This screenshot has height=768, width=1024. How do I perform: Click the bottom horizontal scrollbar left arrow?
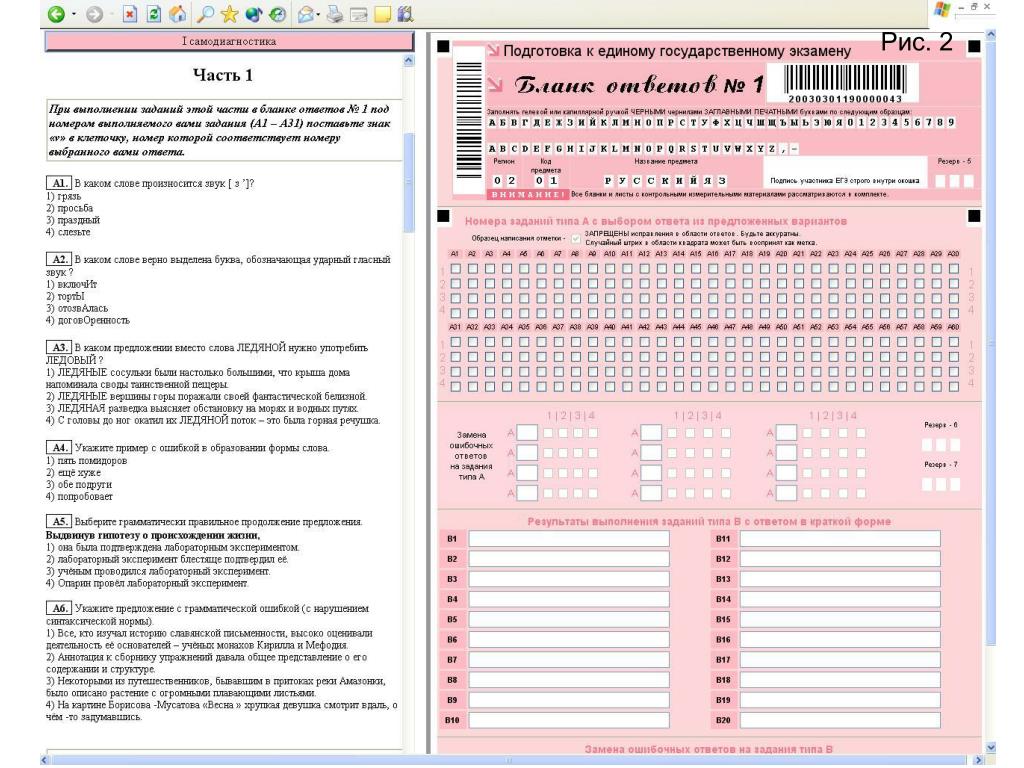point(44,761)
